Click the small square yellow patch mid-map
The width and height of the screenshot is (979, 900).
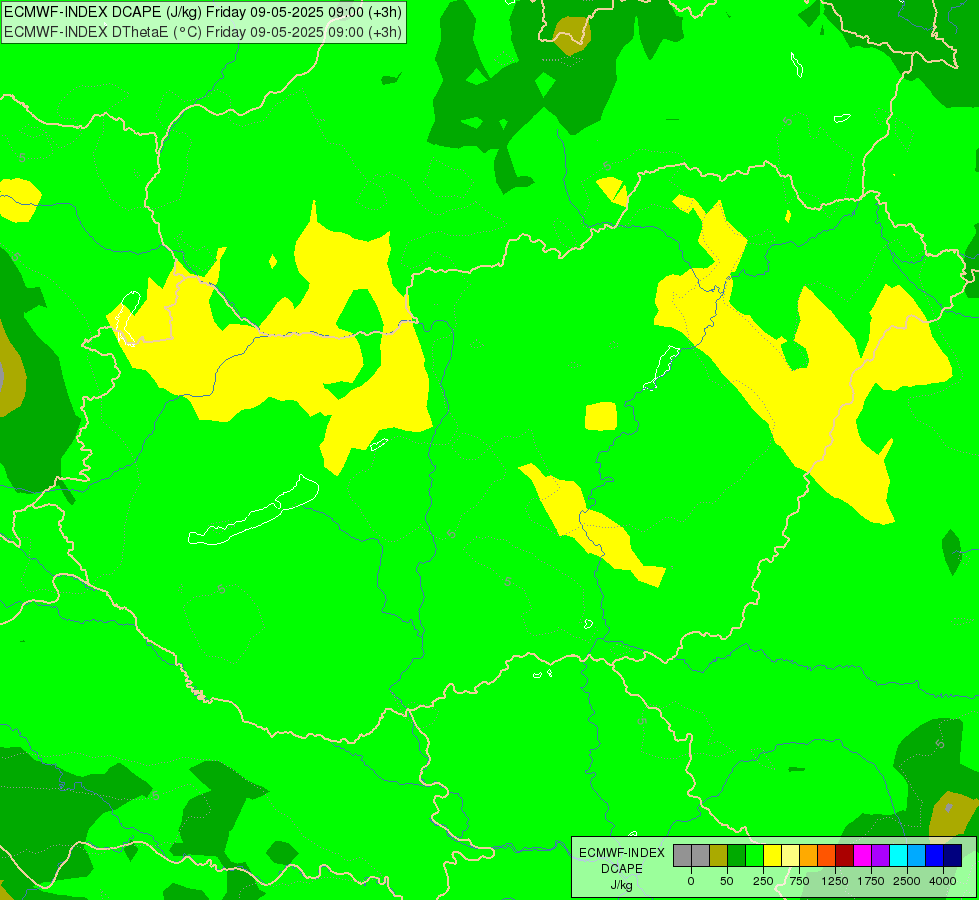click(x=601, y=417)
